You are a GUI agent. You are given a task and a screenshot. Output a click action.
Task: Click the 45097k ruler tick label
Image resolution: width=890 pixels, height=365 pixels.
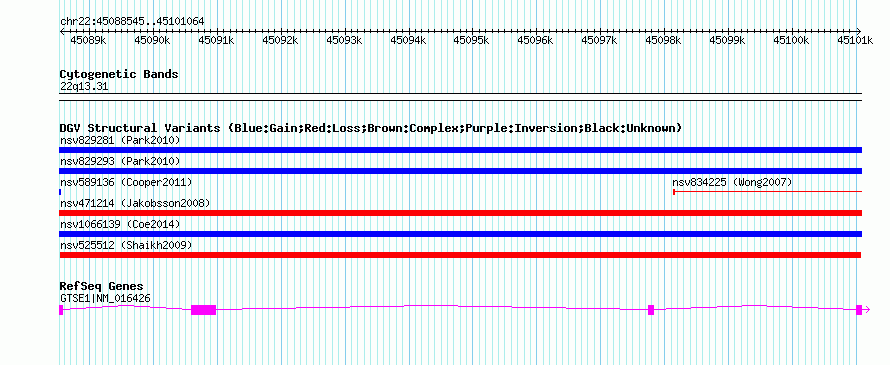click(x=601, y=40)
